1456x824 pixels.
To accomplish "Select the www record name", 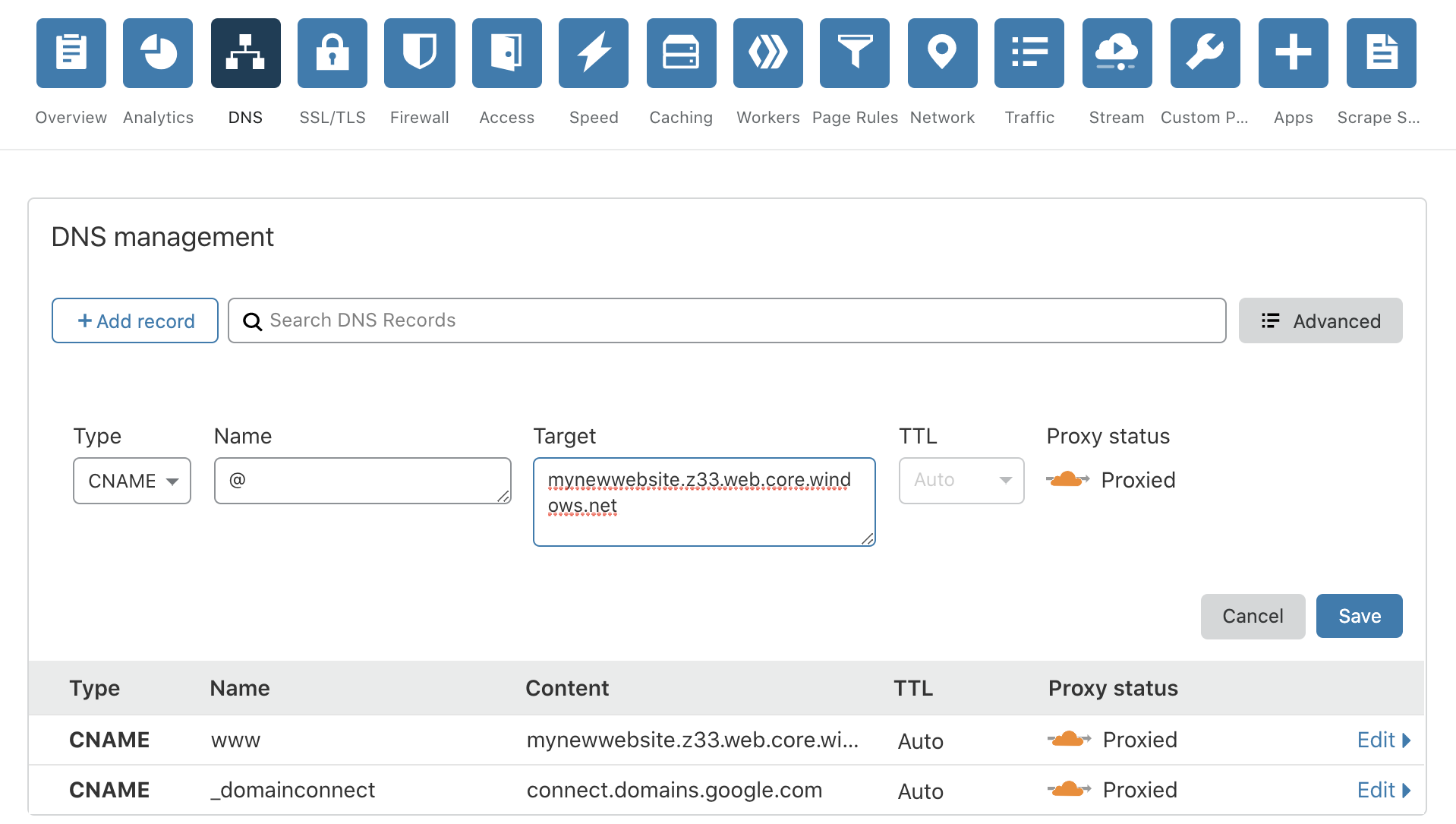I will (x=235, y=740).
